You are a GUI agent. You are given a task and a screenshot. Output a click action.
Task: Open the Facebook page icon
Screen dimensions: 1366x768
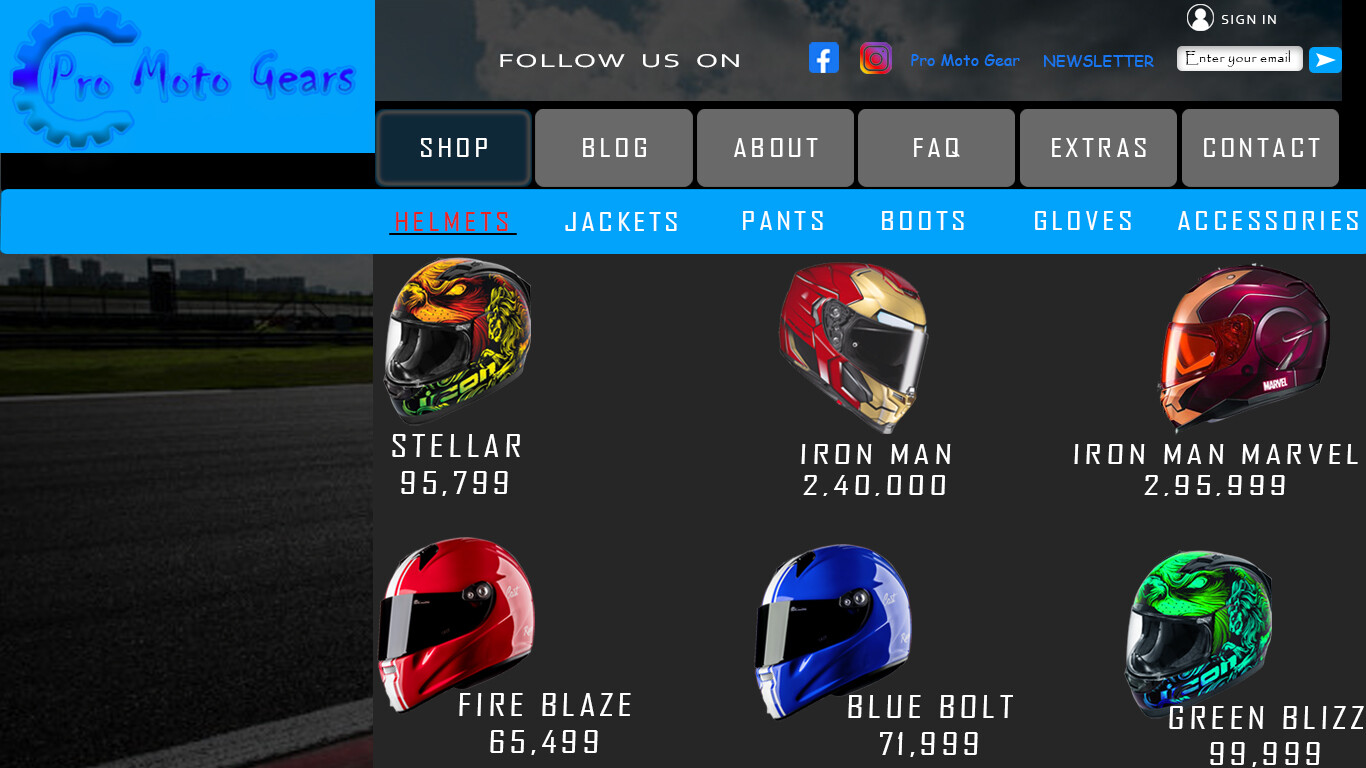824,58
